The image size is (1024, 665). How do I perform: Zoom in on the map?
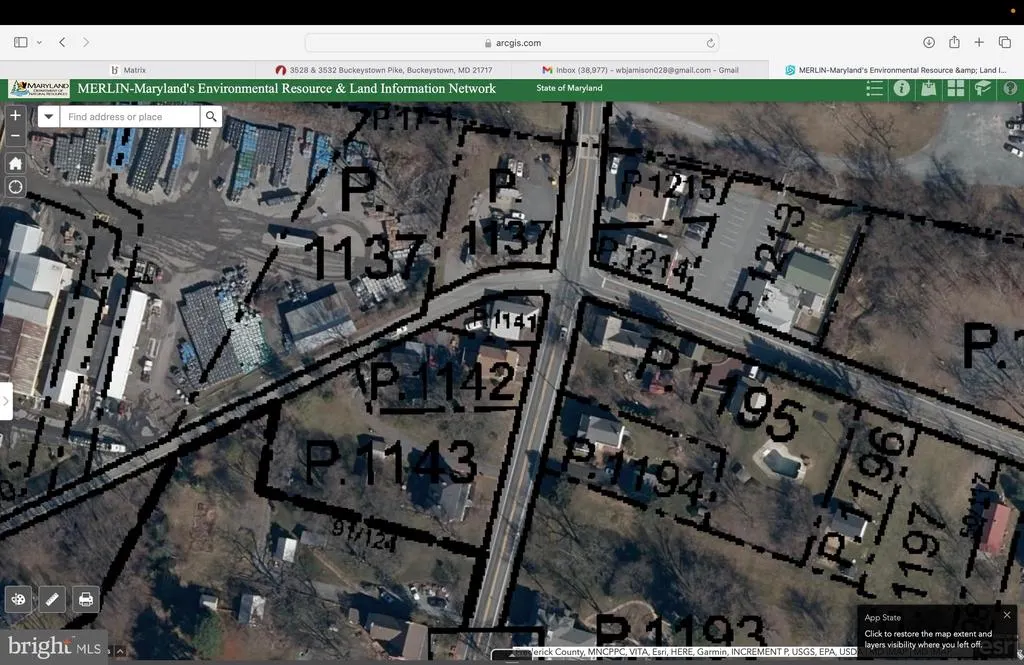click(15, 116)
